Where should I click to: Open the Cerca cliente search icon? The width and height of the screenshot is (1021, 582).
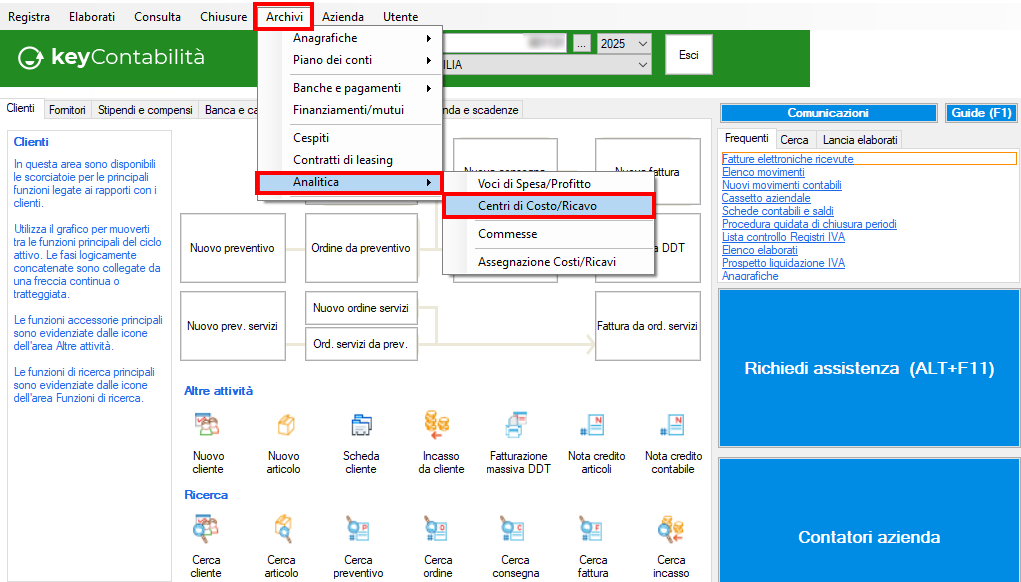tap(206, 530)
